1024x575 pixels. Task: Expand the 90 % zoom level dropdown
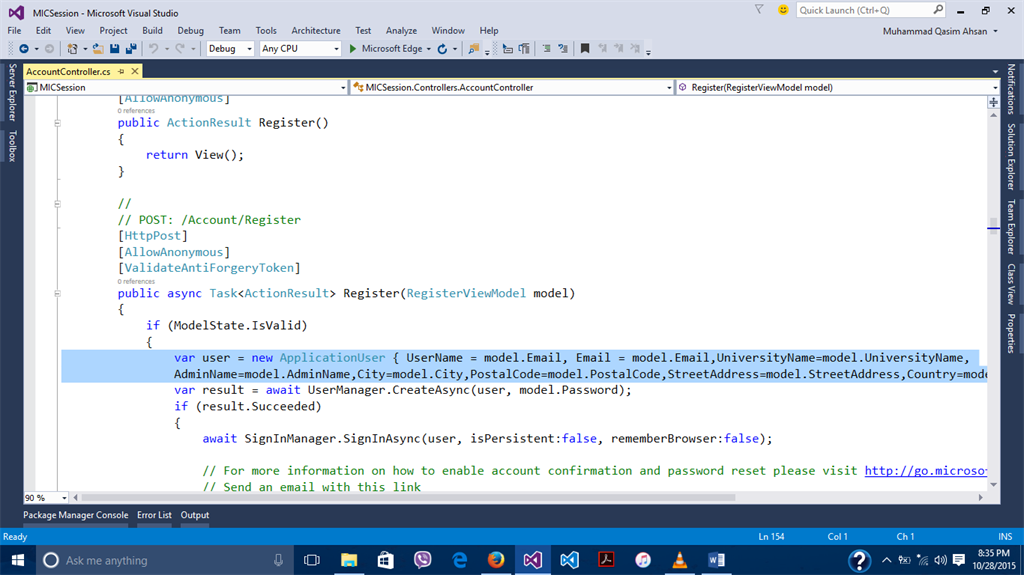tap(64, 497)
